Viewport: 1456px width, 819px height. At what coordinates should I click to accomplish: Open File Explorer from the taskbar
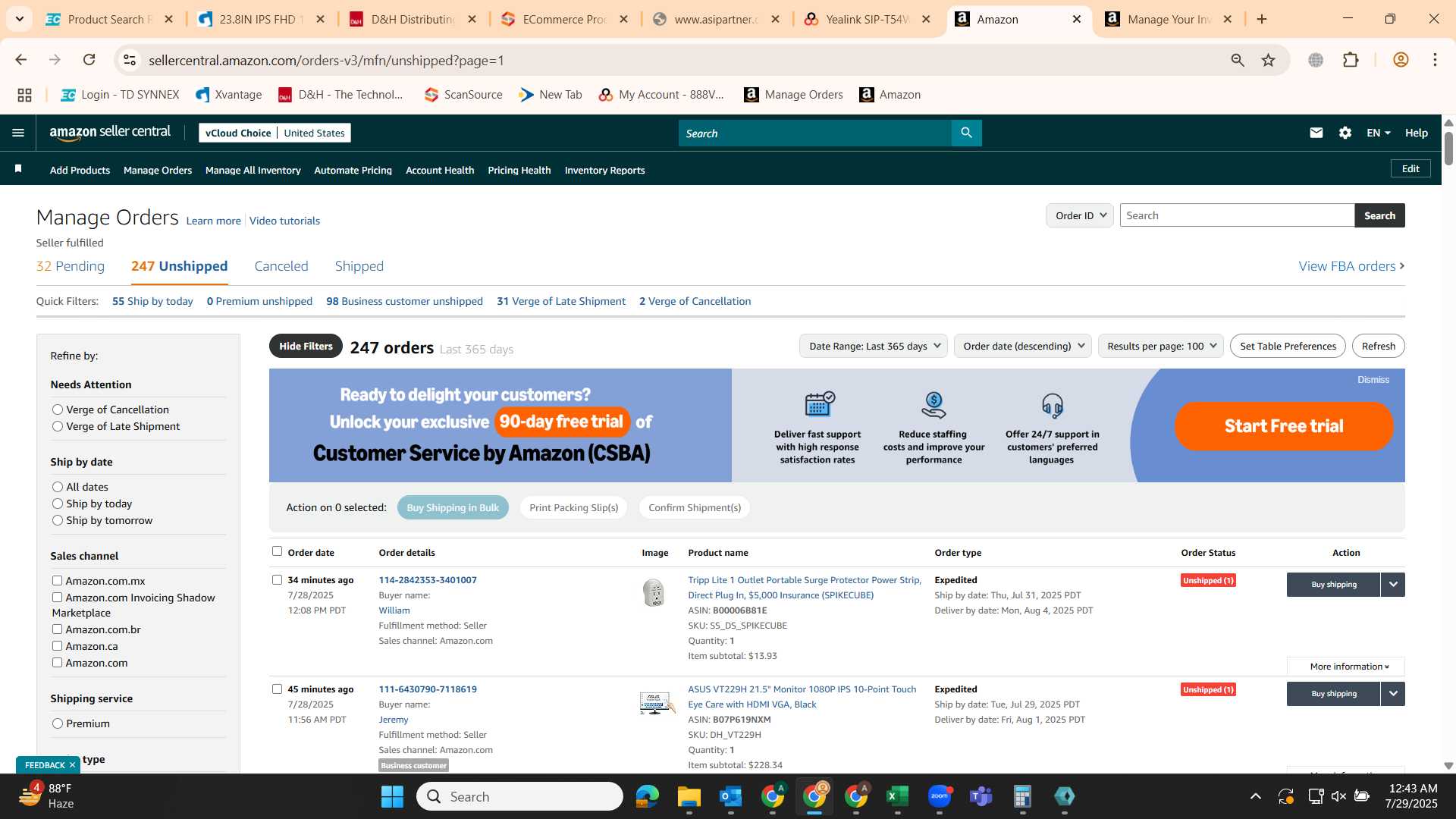[689, 796]
